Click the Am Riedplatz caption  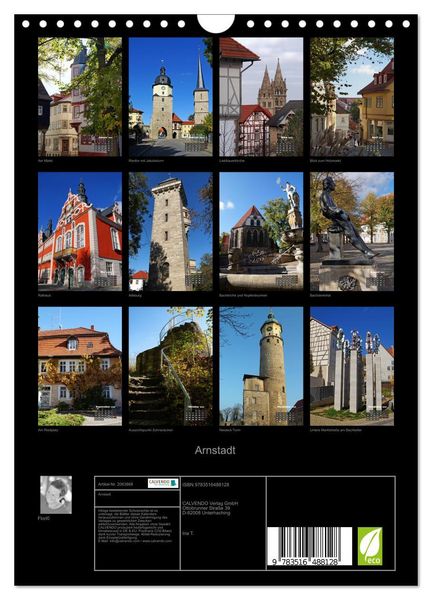click(x=47, y=430)
